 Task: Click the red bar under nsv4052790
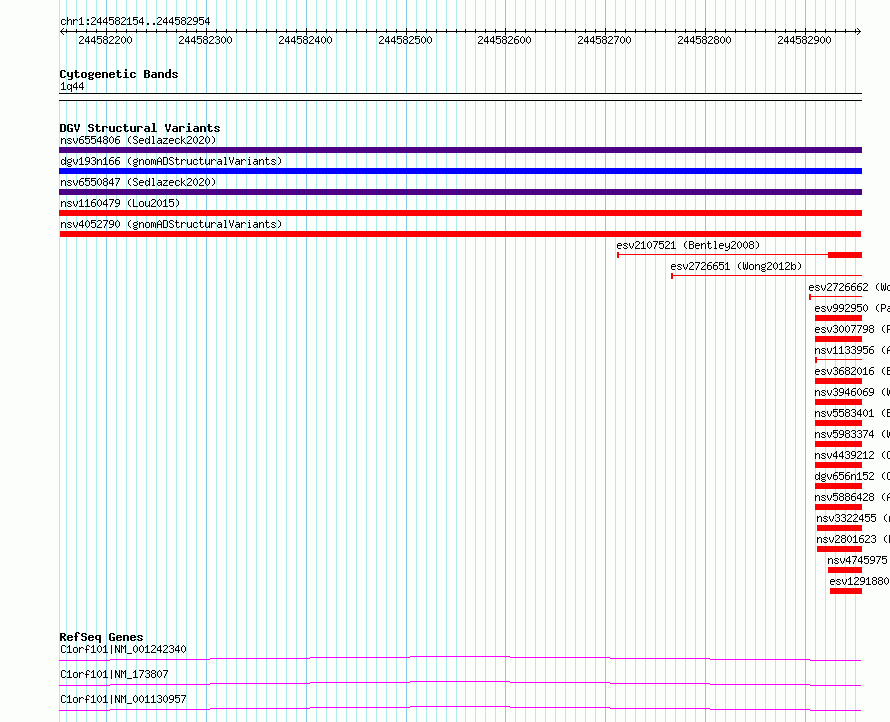[460, 234]
